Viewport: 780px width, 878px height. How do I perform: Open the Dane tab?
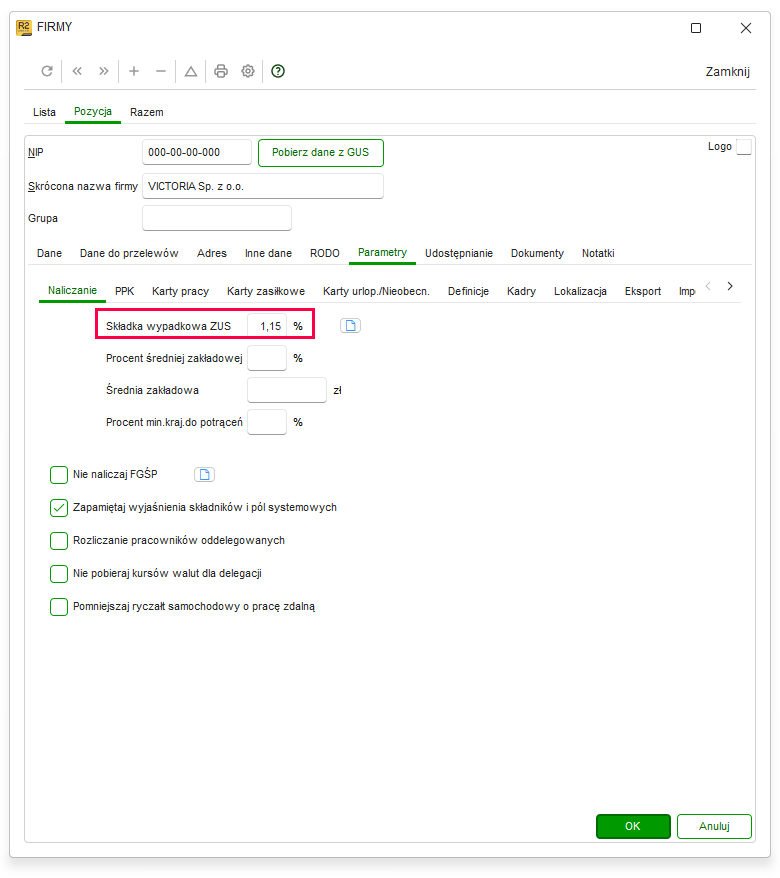(x=49, y=253)
